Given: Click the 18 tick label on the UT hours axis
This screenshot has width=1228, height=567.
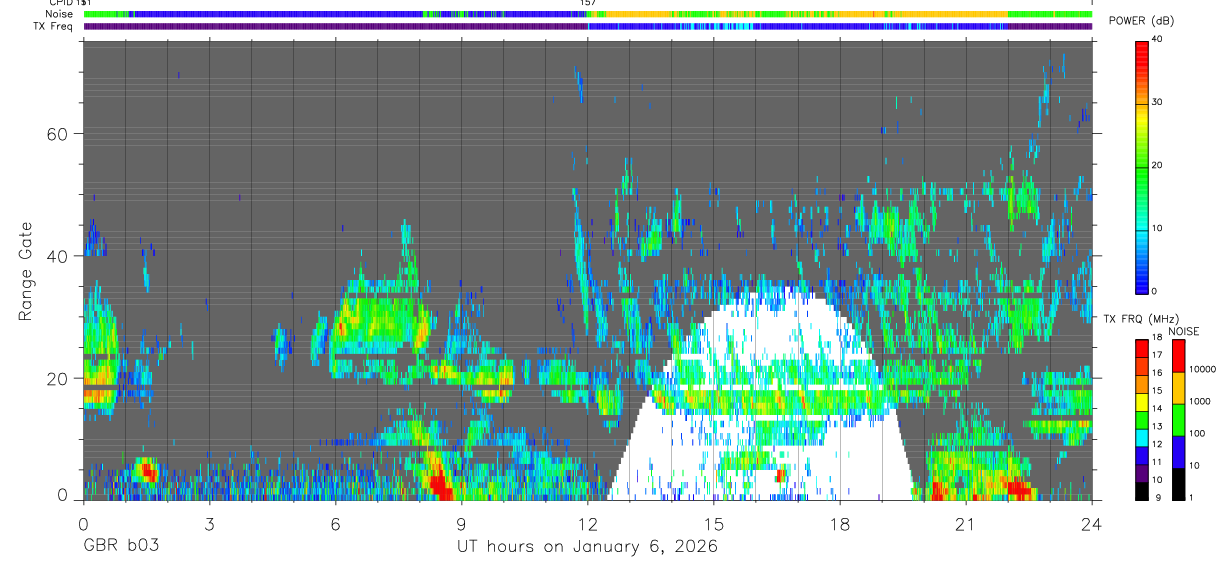Looking at the screenshot, I should pyautogui.click(x=840, y=524).
